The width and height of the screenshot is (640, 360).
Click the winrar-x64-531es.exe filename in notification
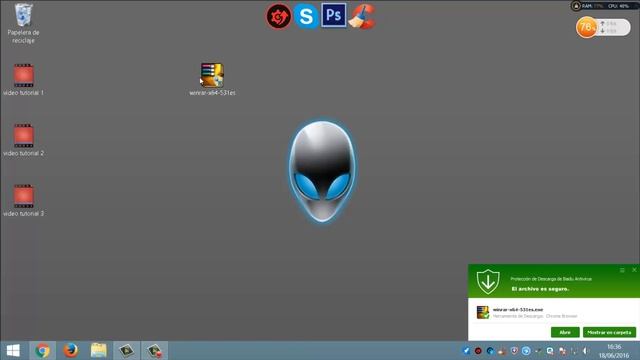tap(518, 310)
